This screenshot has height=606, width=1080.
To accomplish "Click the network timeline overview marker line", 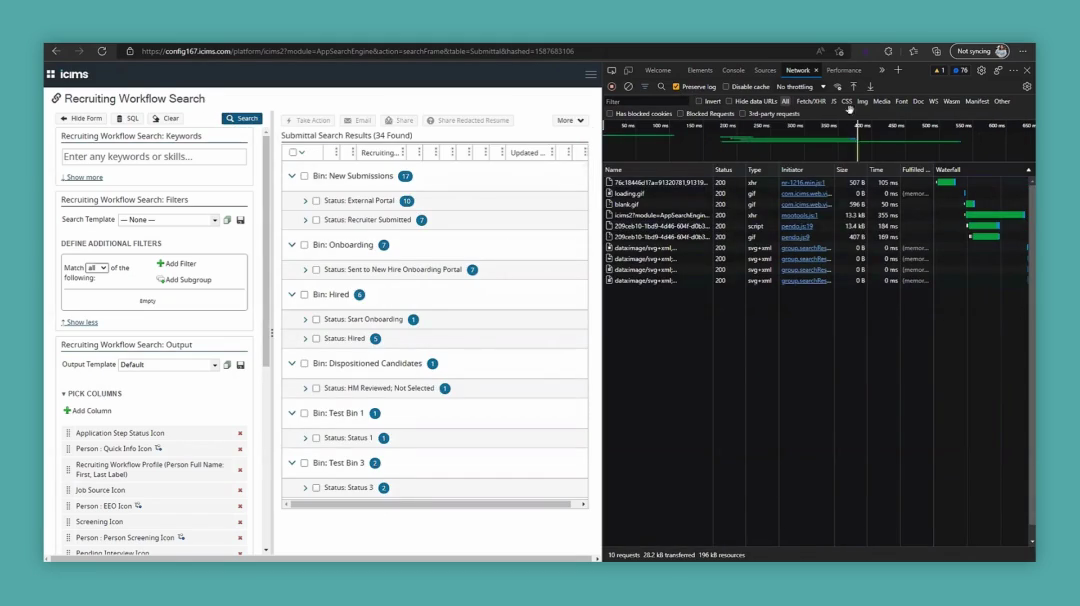I will pyautogui.click(x=858, y=141).
